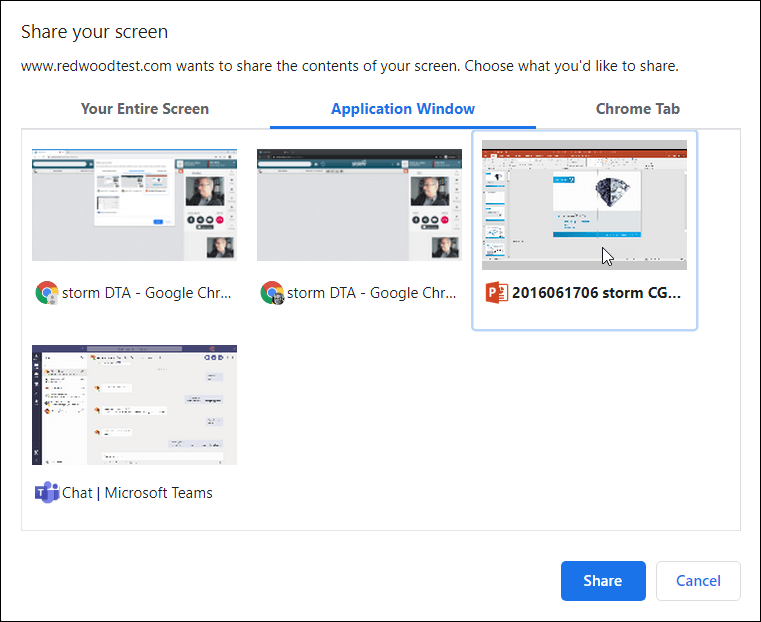Viewport: 761px width, 622px height.
Task: Click the 'Chat | Microsoft Teams' label
Action: 137,493
